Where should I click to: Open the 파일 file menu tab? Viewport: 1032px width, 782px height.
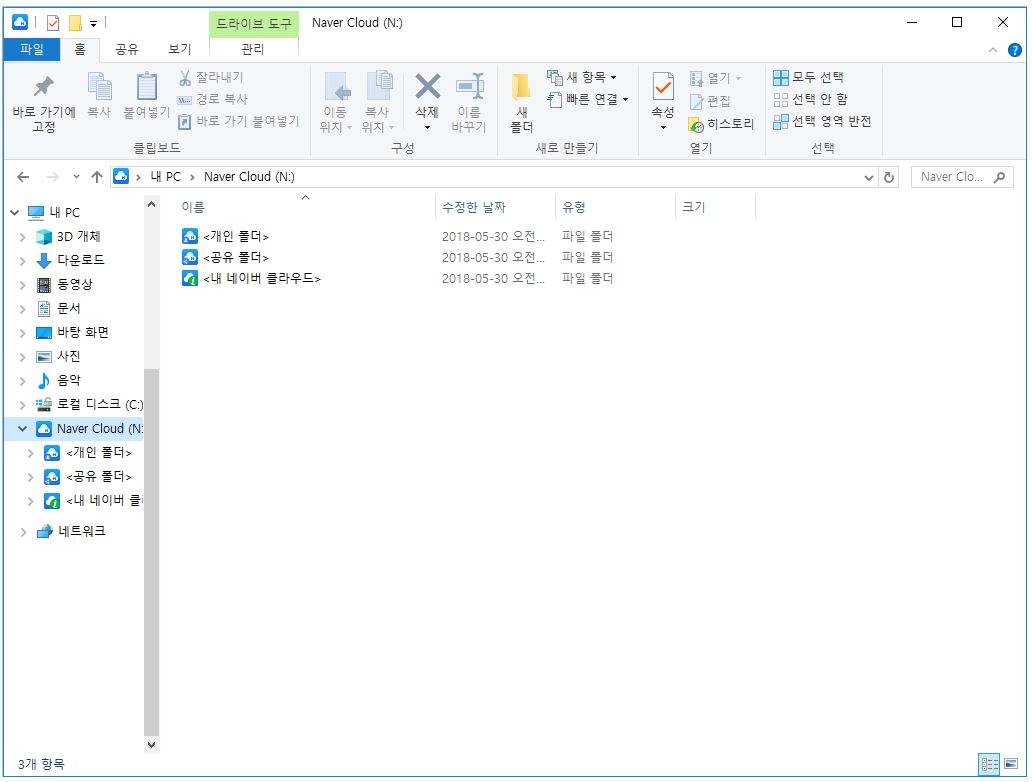tap(32, 49)
